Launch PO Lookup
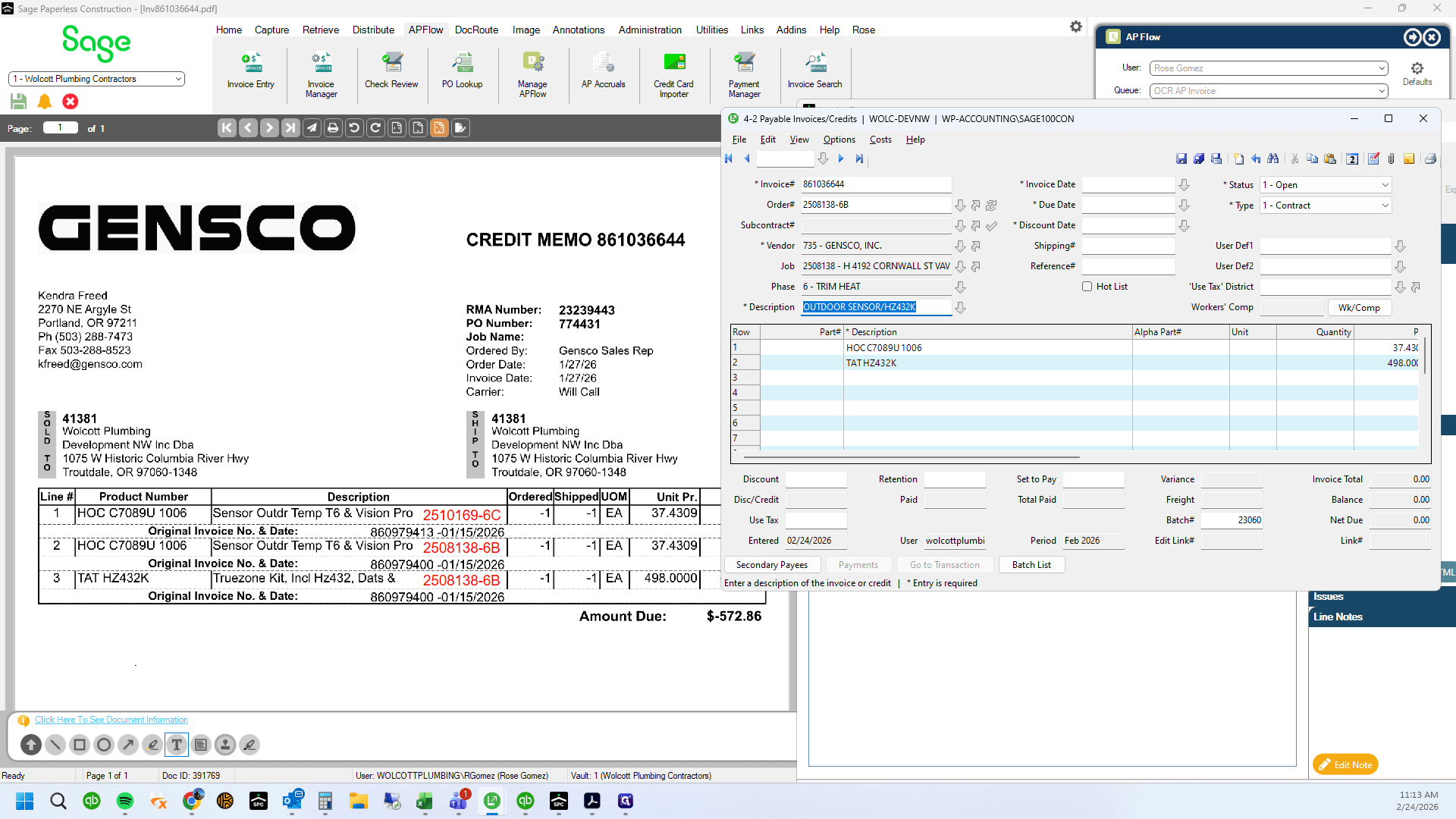Image resolution: width=1456 pixels, height=819 pixels. (x=462, y=71)
